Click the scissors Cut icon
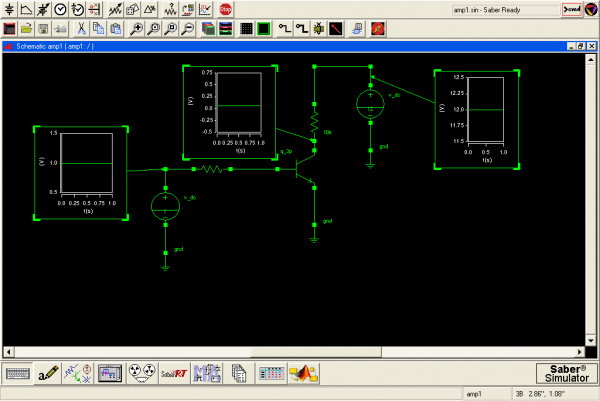 [80, 28]
